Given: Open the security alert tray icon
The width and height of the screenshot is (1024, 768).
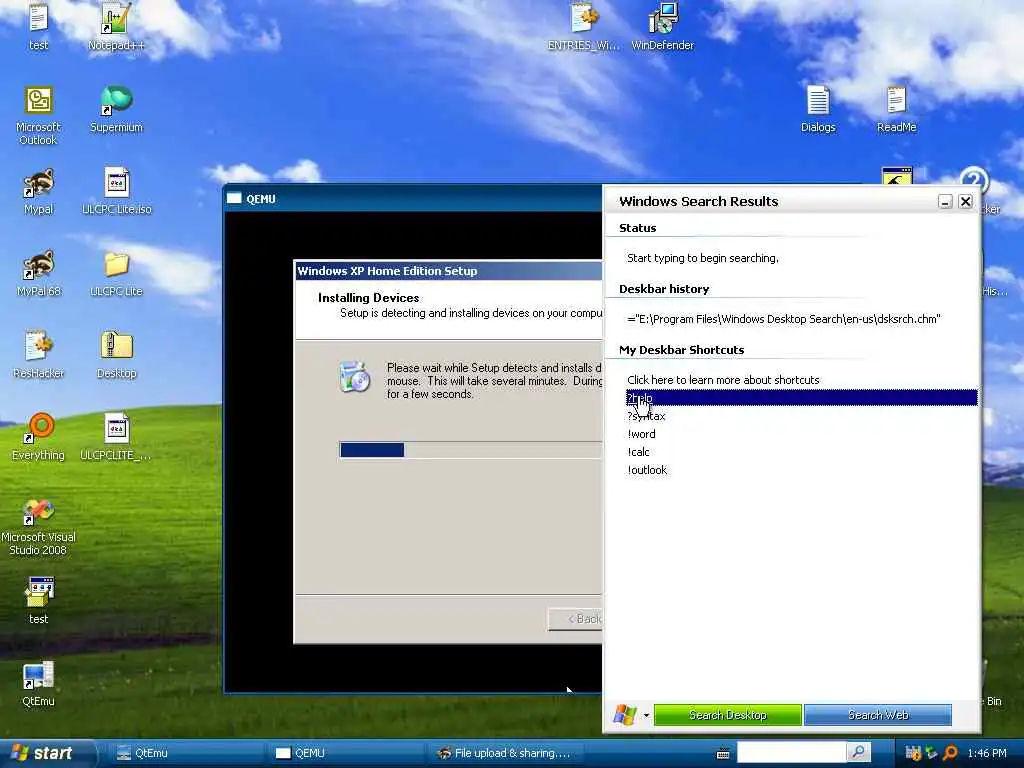Looking at the screenshot, I should click(x=913, y=753).
